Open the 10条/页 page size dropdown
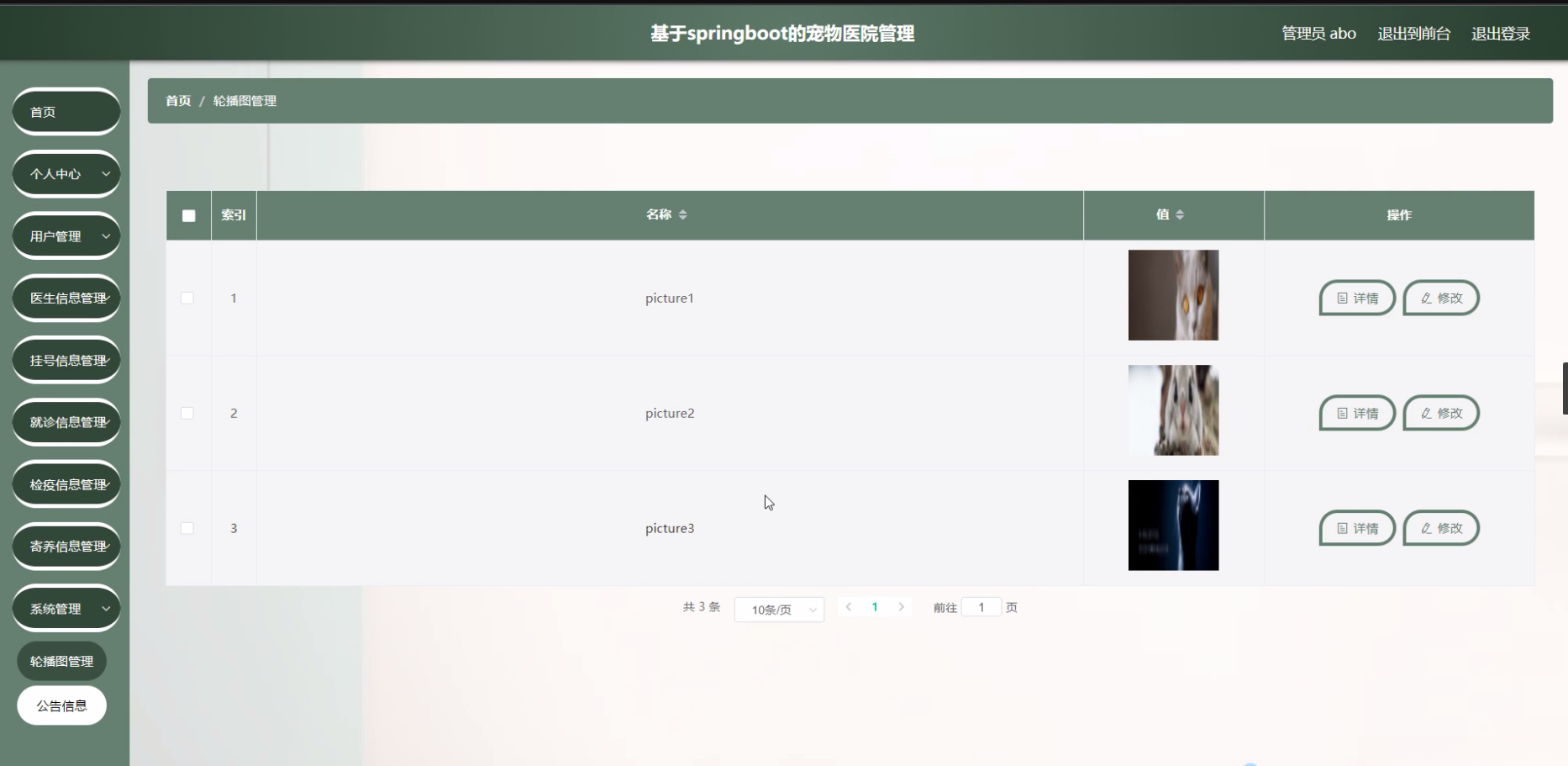Viewport: 1568px width, 766px height. point(779,609)
